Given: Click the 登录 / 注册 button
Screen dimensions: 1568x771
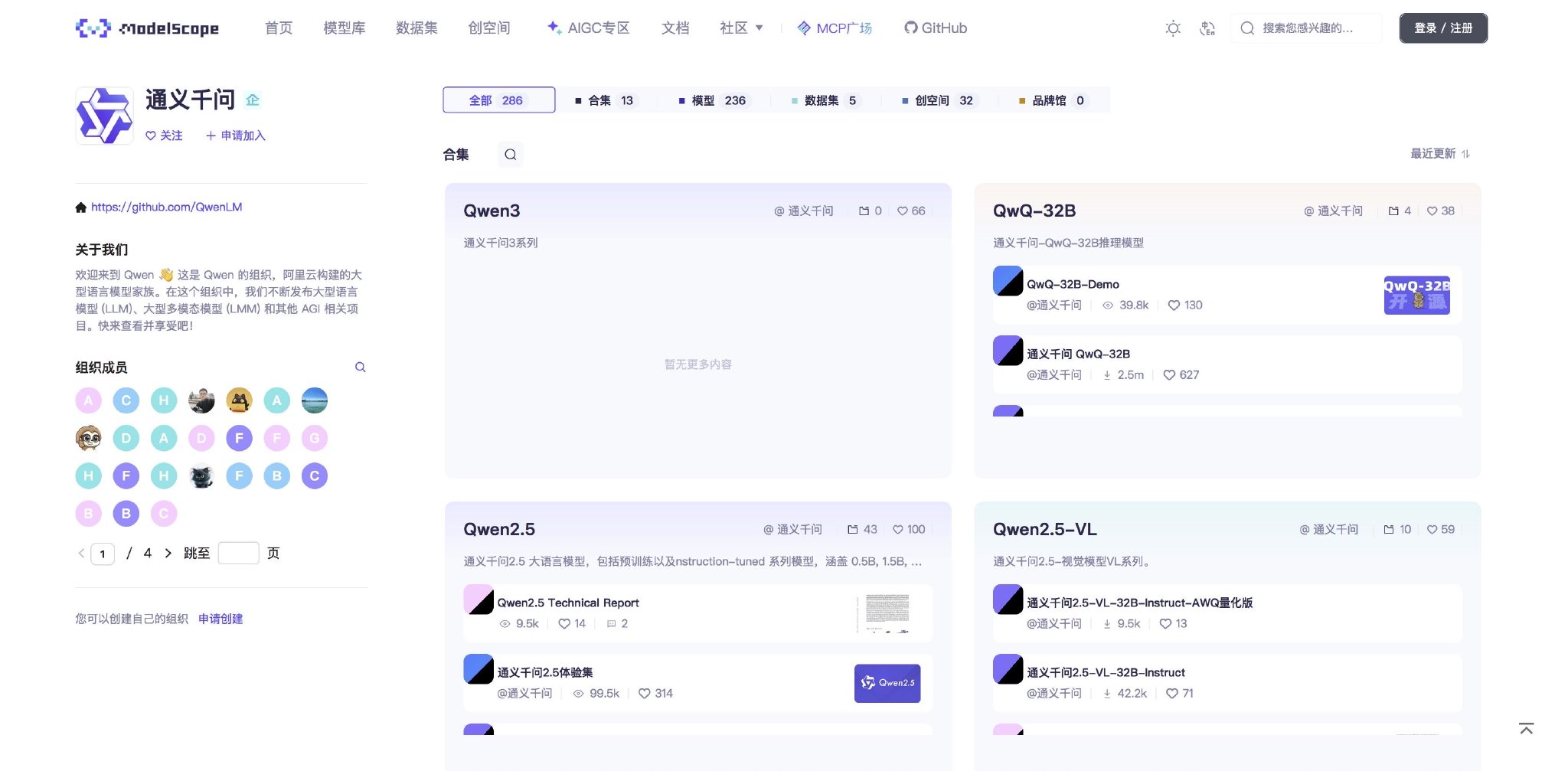Looking at the screenshot, I should click(x=1443, y=28).
